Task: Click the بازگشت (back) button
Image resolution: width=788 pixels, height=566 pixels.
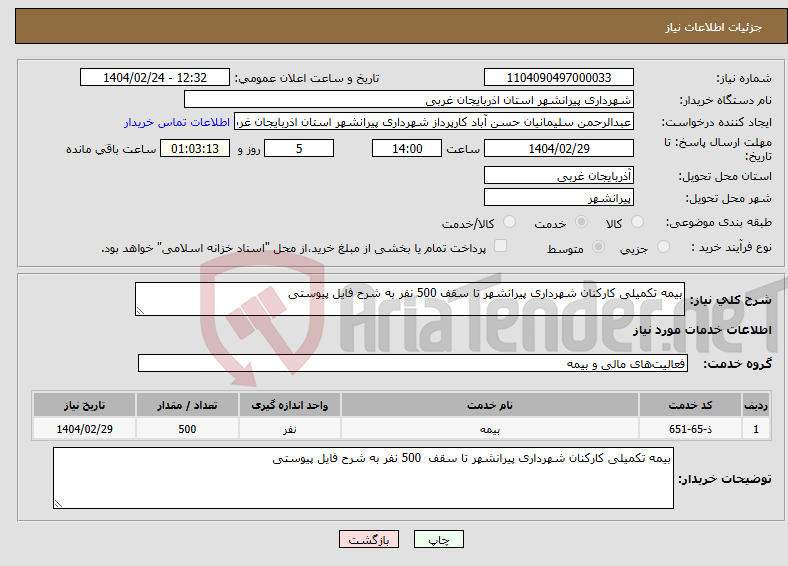Action: (x=369, y=539)
